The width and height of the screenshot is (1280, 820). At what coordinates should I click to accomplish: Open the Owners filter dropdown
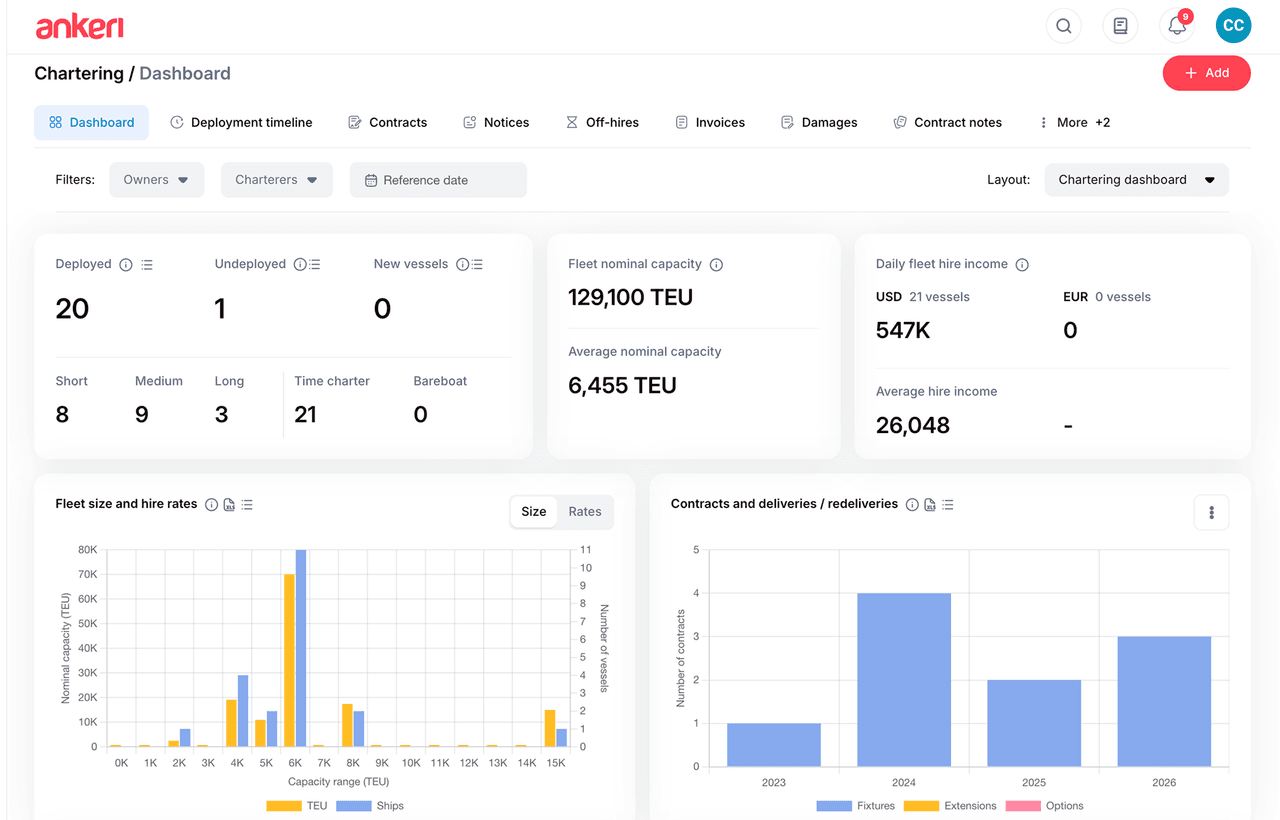point(156,179)
